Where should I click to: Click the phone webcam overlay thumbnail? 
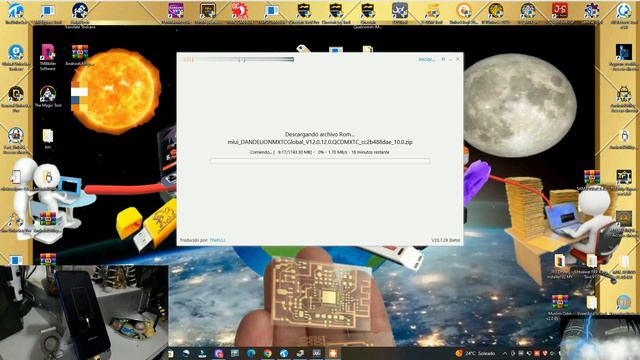(x=84, y=313)
